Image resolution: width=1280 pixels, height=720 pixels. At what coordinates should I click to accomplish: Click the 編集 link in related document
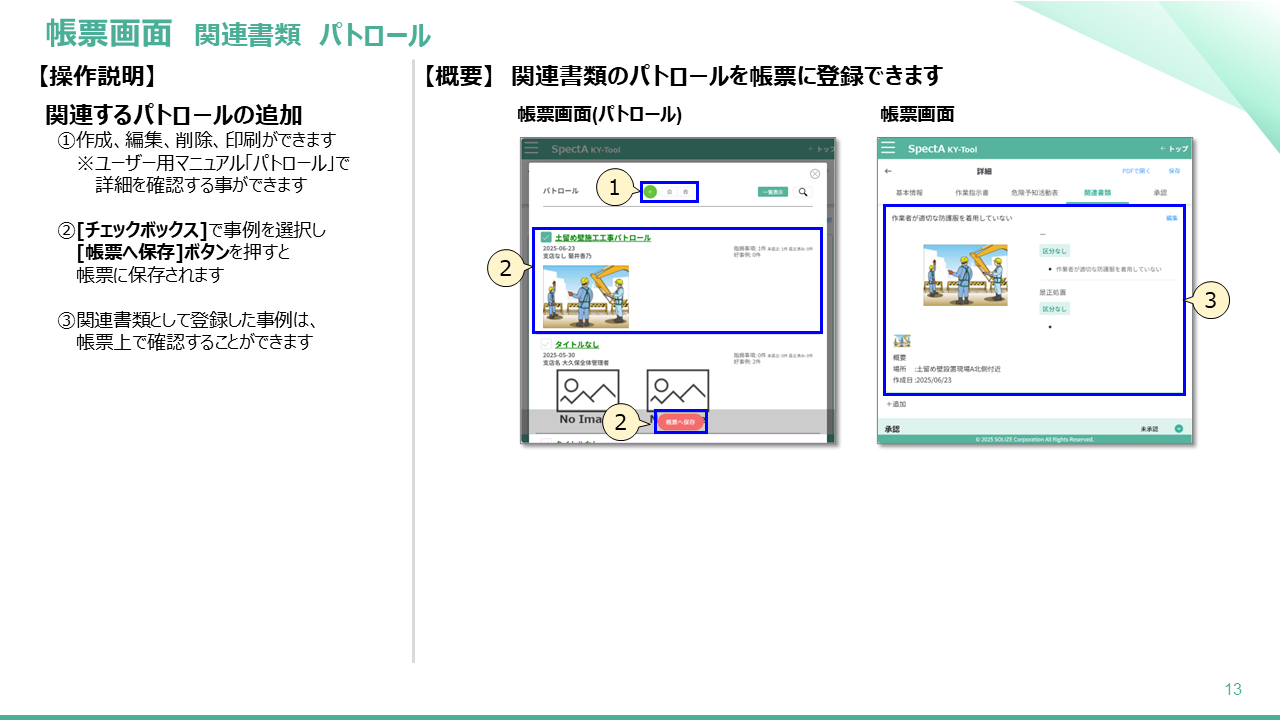(x=1171, y=217)
